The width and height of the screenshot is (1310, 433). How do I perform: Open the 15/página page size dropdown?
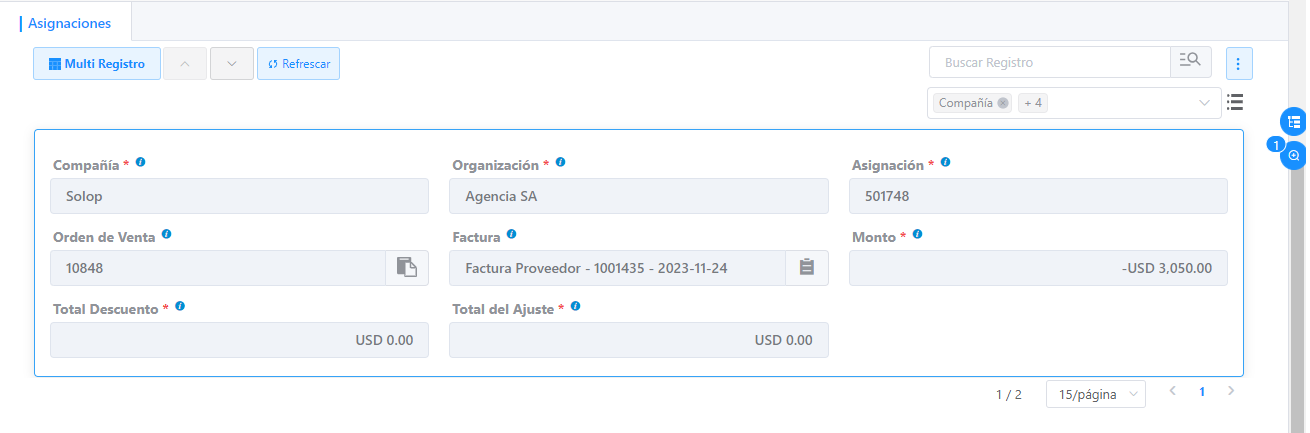click(x=1095, y=394)
